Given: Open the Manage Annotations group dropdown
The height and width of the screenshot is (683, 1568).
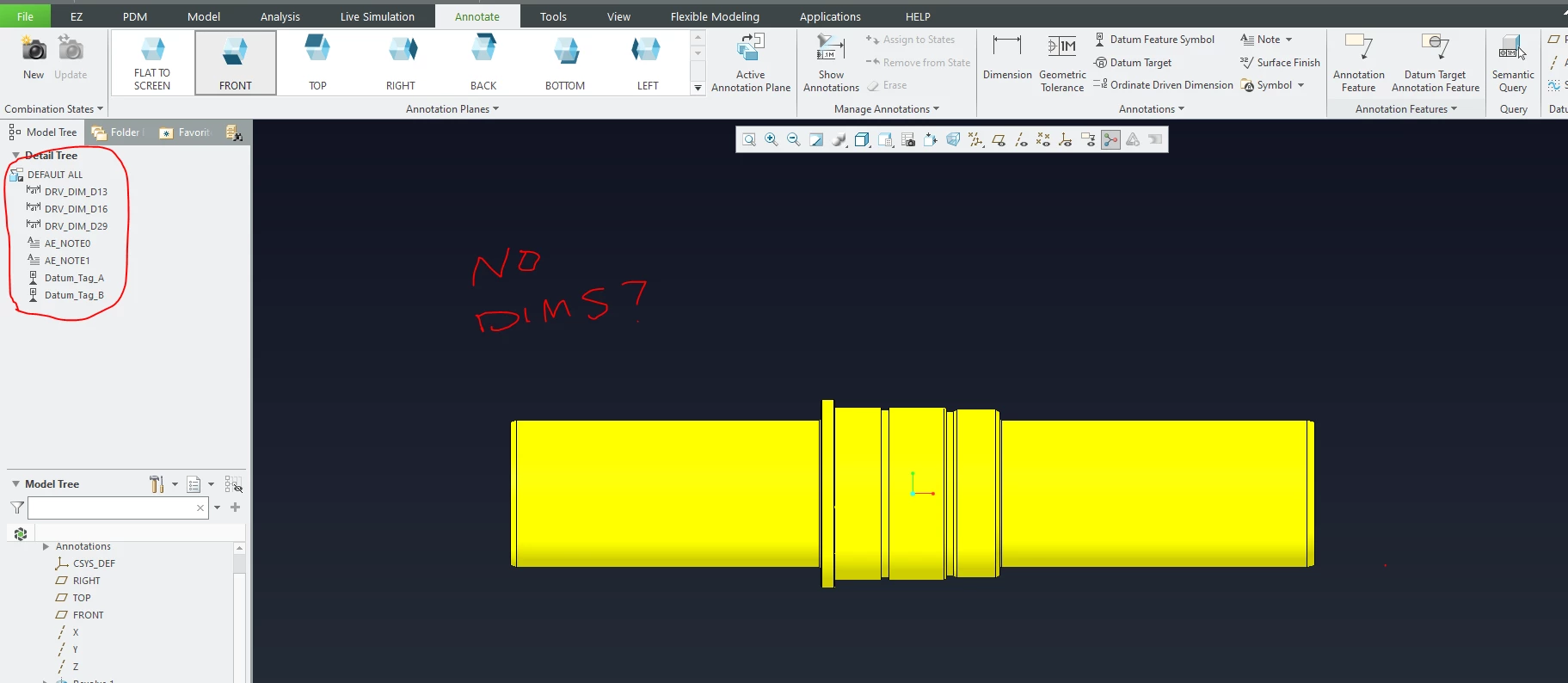Looking at the screenshot, I should point(887,109).
